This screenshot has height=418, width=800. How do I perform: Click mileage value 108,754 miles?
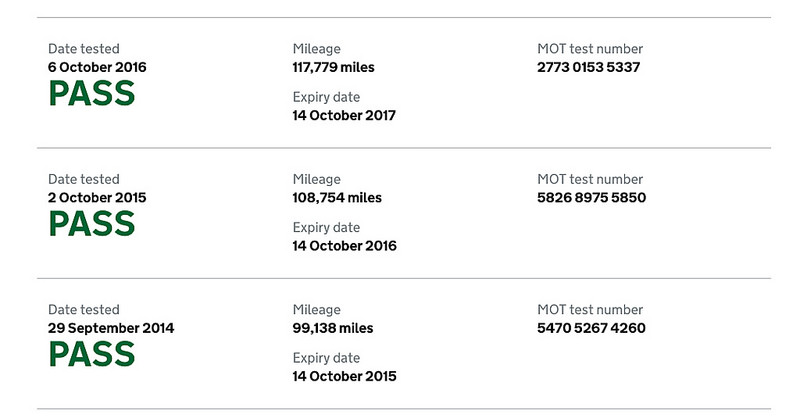coord(337,198)
